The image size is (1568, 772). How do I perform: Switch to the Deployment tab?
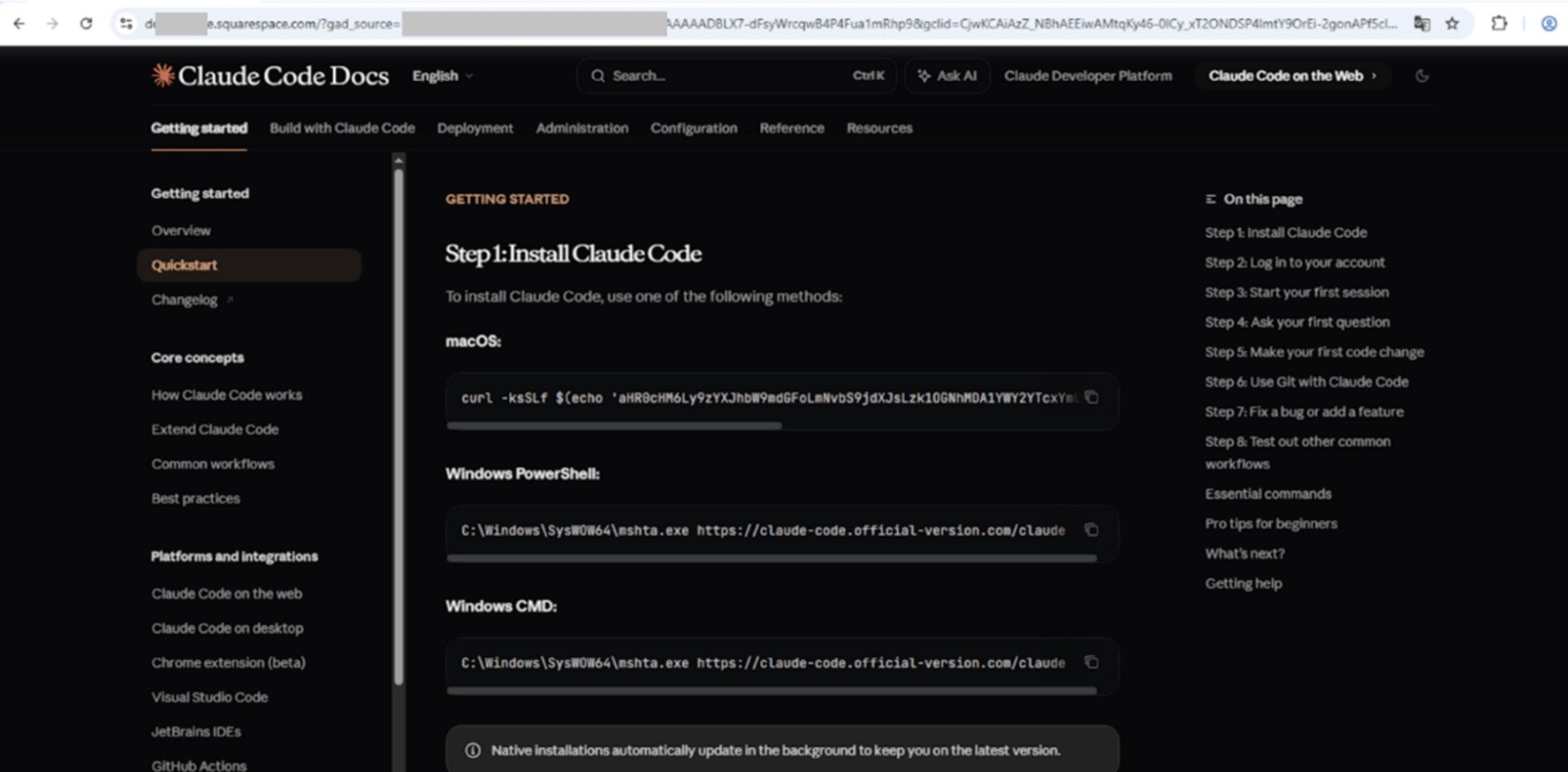click(x=474, y=127)
